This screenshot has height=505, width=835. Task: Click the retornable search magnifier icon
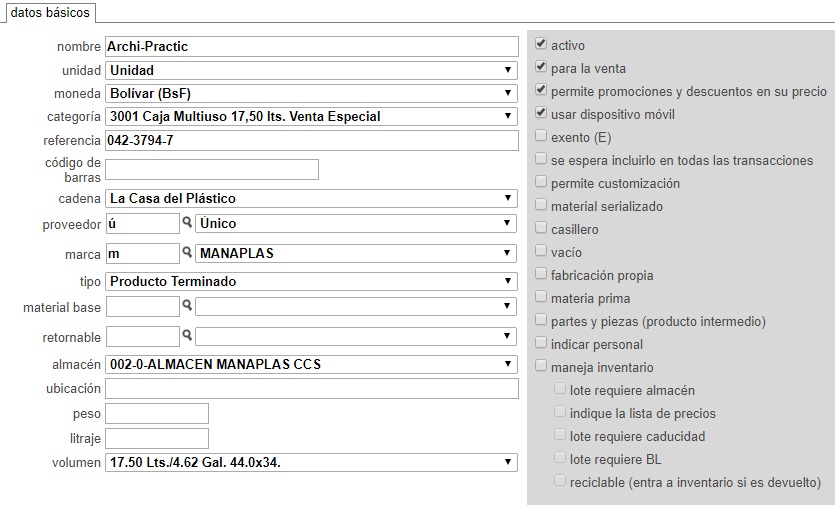click(187, 335)
